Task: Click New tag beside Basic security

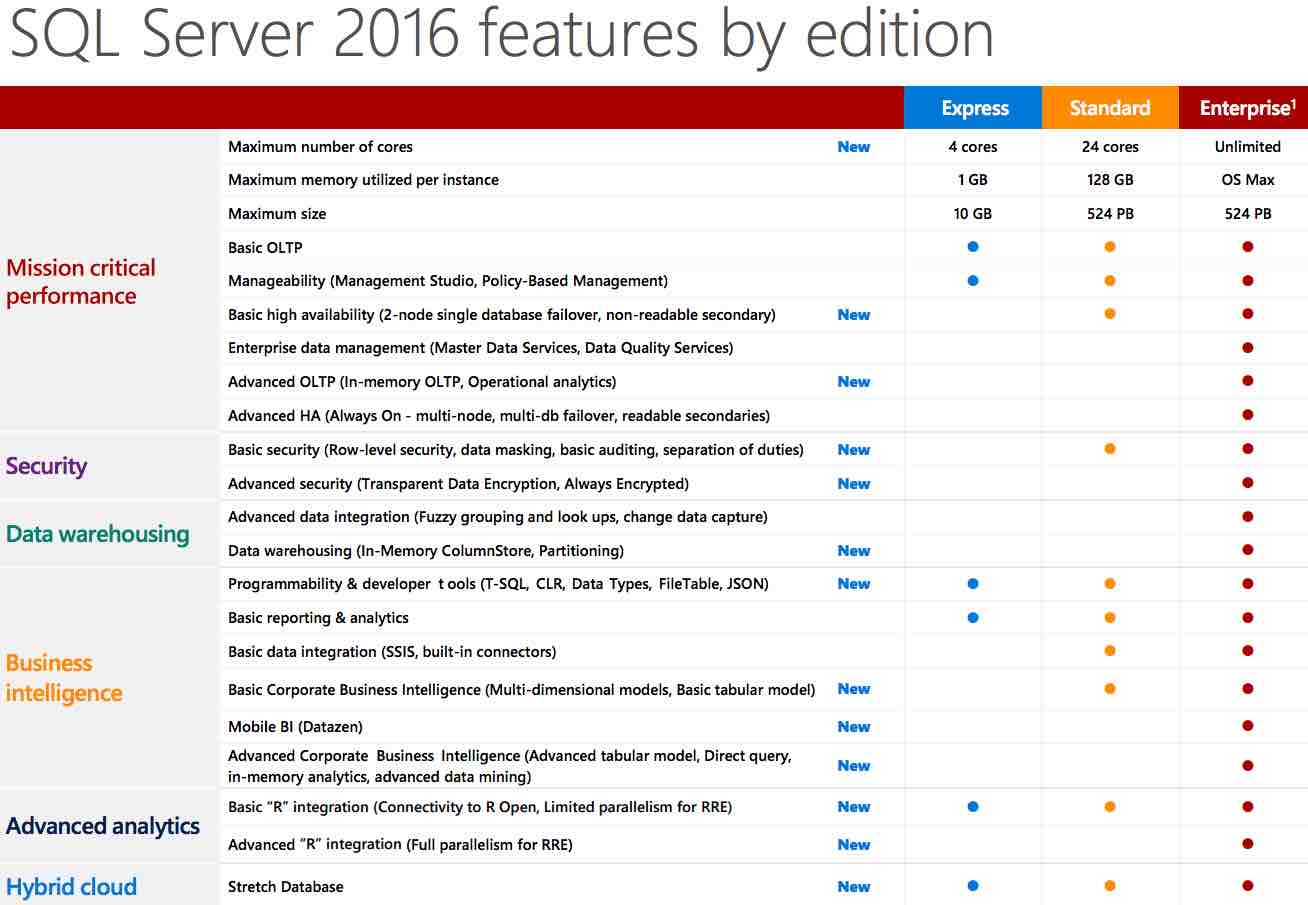Action: [x=854, y=449]
